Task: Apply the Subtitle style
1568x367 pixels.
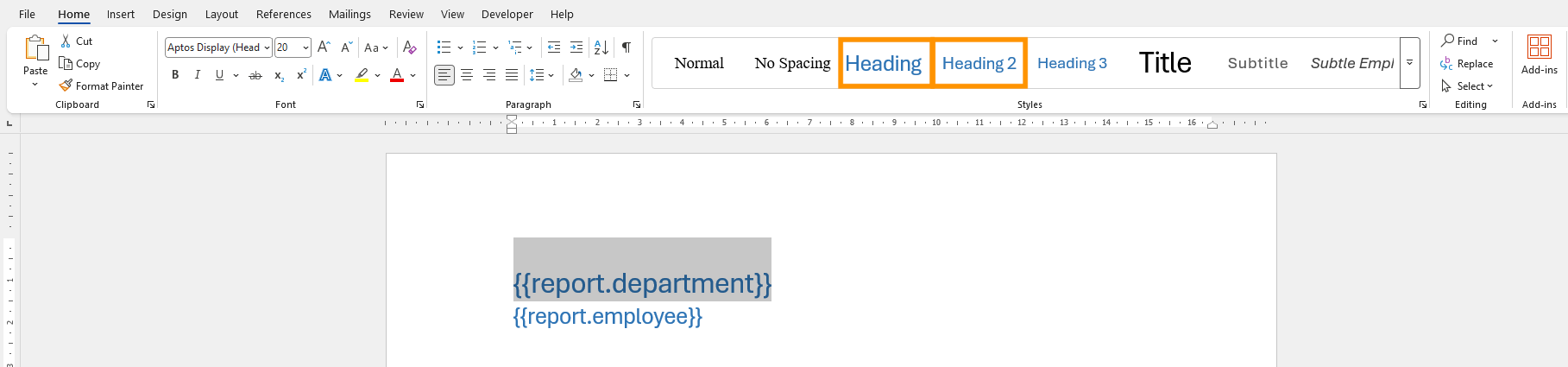Action: 1258,63
